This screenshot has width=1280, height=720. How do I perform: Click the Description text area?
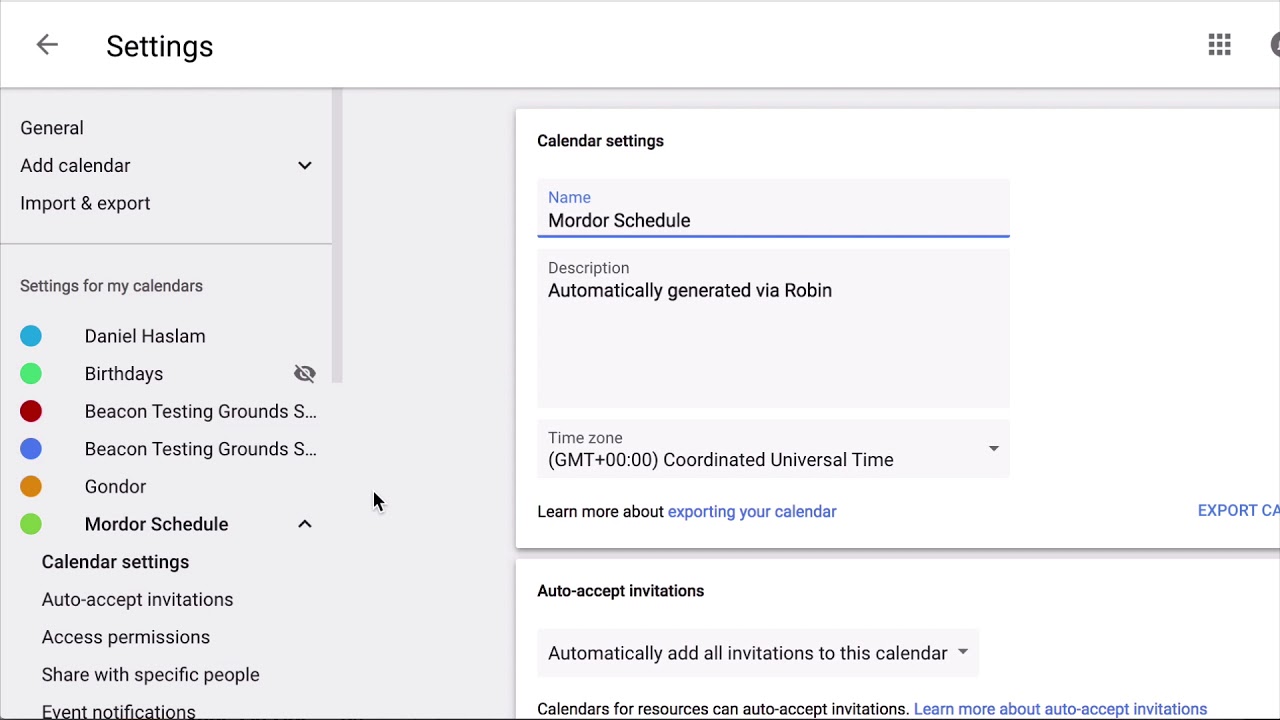[x=773, y=330]
